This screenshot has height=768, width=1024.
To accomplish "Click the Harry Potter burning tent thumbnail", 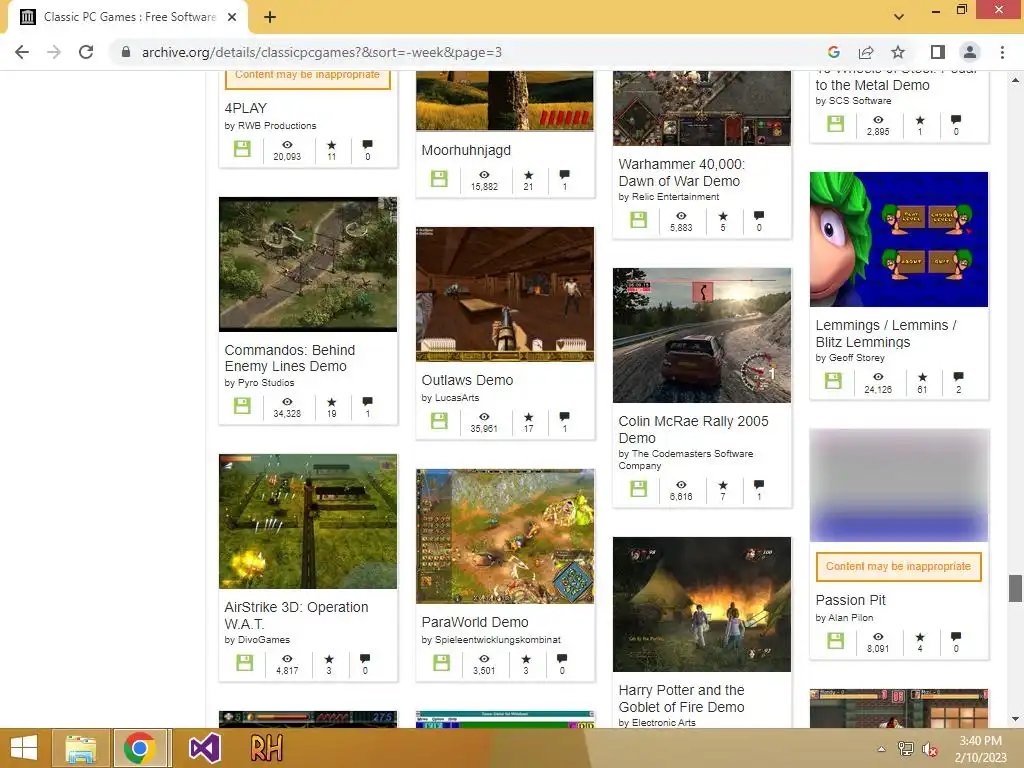I will 702,604.
